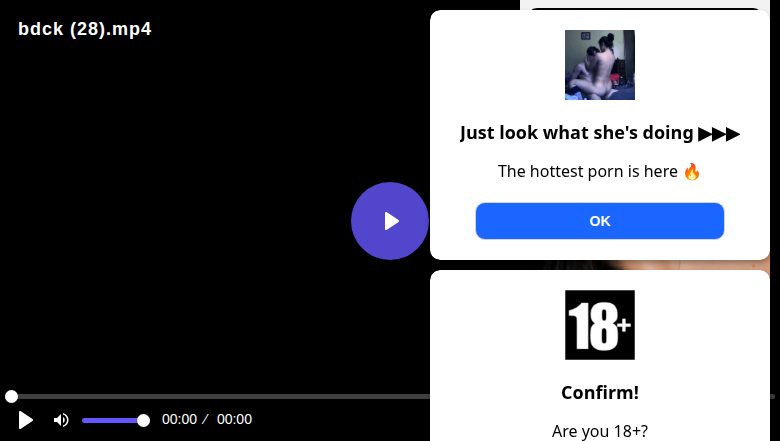Viewport: 780px width, 441px height.
Task: Click the black 18+ badge icon
Action: pos(599,325)
